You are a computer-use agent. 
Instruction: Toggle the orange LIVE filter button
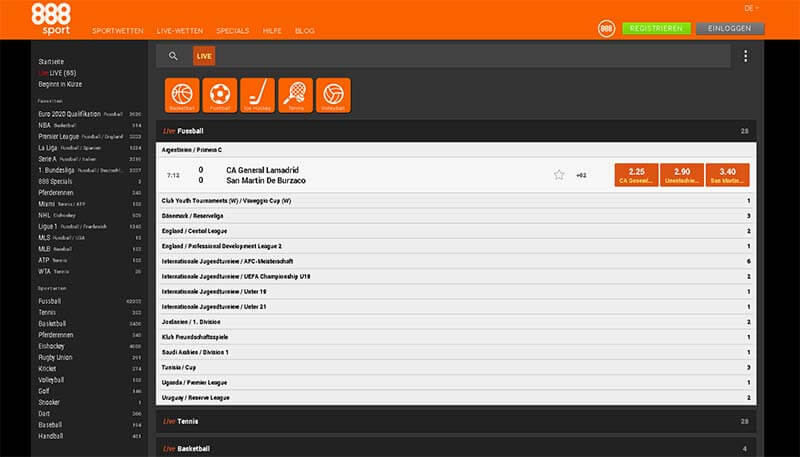coord(204,56)
